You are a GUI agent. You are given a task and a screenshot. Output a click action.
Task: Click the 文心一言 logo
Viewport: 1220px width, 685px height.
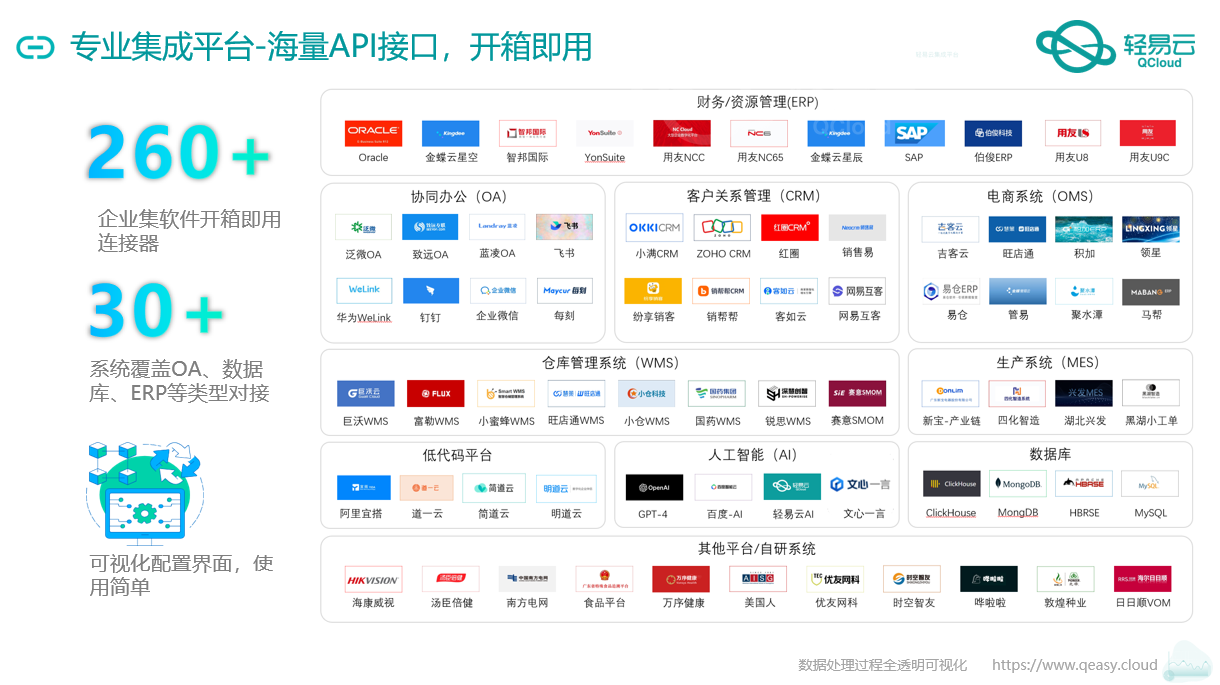(x=860, y=484)
